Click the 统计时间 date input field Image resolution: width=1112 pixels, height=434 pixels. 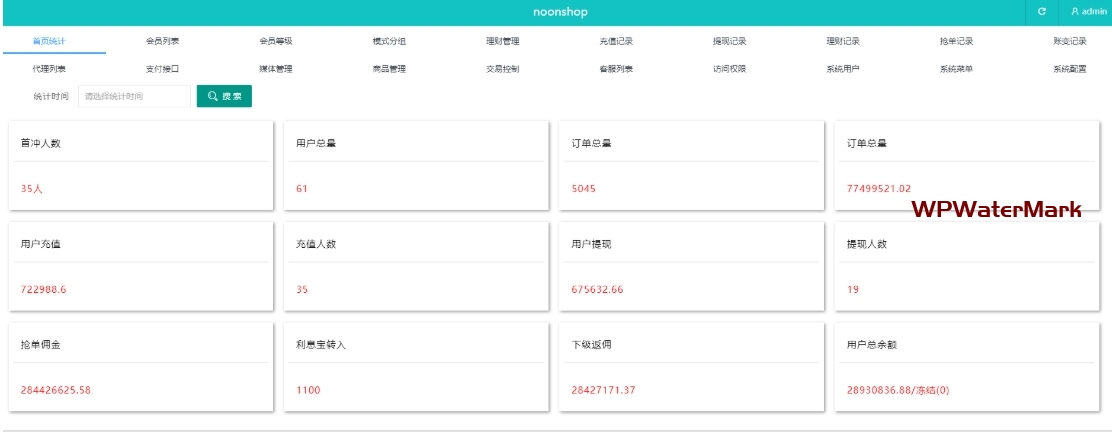[x=134, y=96]
